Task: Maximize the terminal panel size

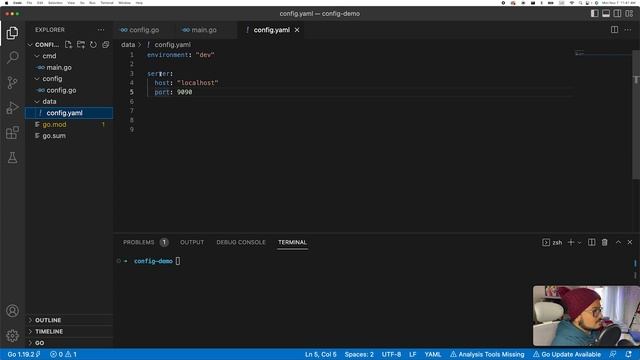Action: click(618, 242)
